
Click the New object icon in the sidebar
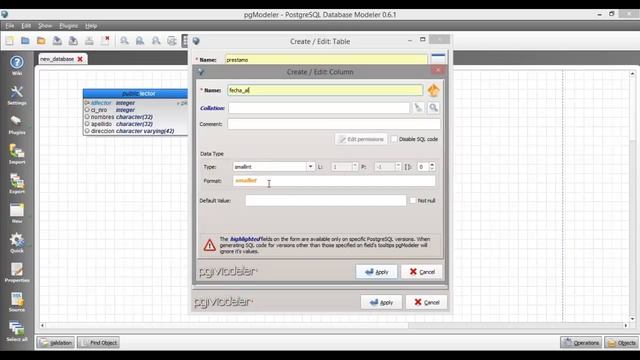click(x=17, y=213)
